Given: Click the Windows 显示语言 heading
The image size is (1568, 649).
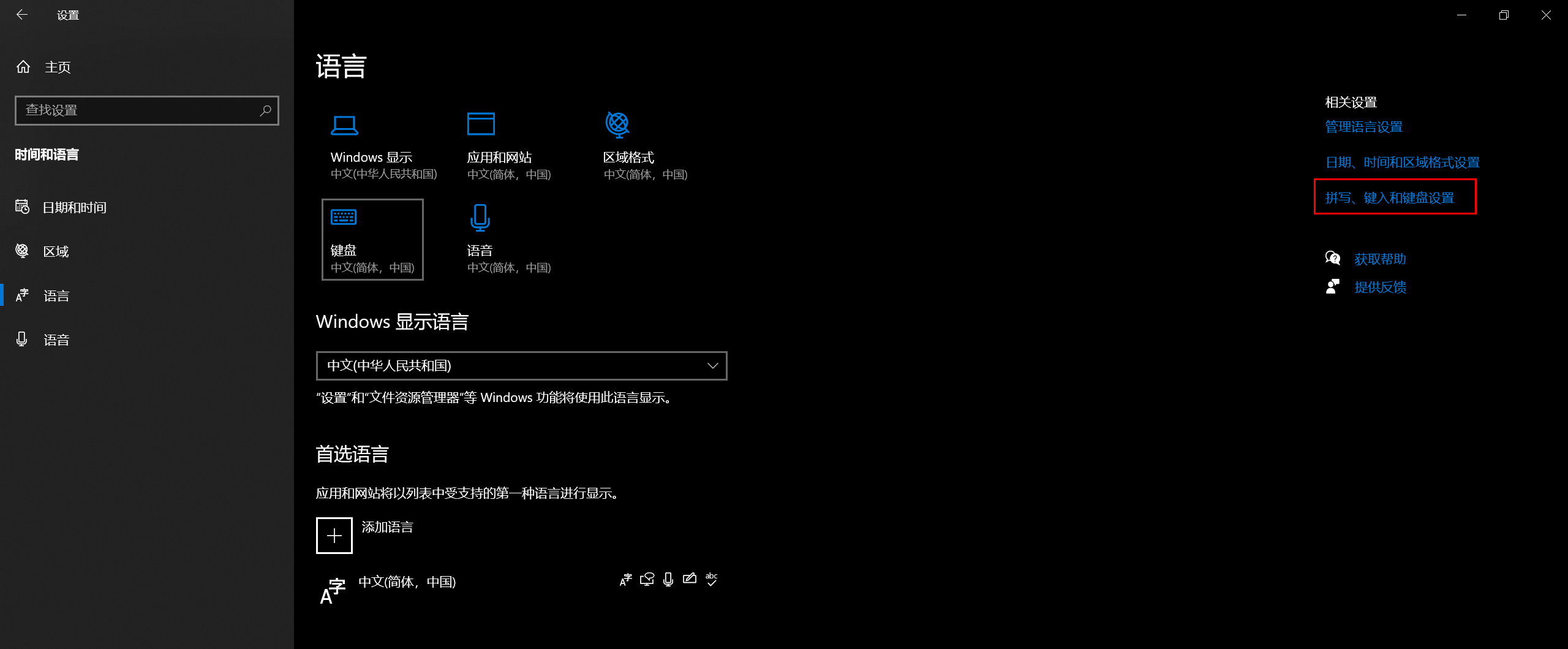Looking at the screenshot, I should [x=392, y=322].
